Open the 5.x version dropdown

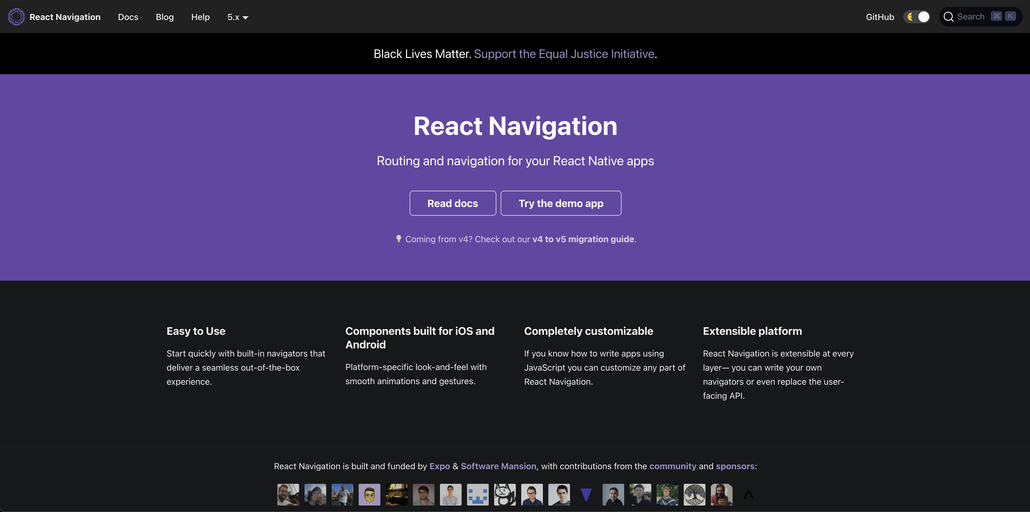[238, 17]
